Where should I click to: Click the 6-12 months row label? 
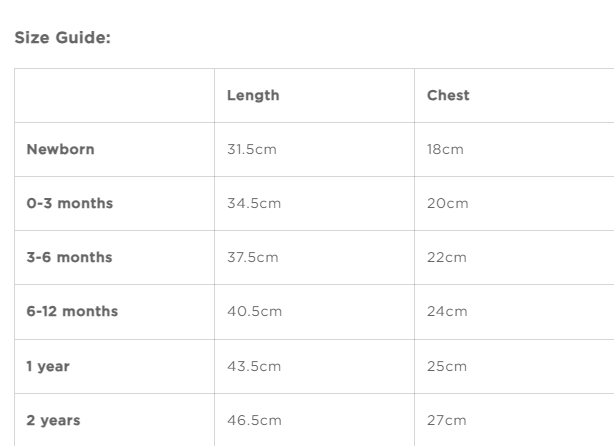[x=72, y=312]
